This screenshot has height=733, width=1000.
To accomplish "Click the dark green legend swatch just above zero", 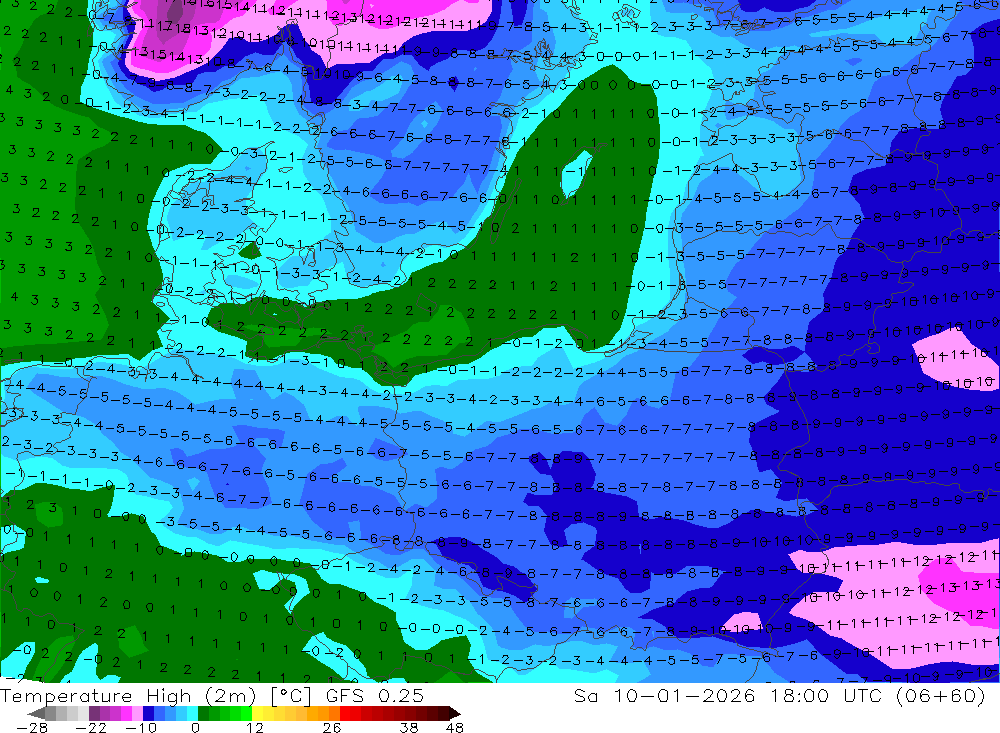I will pos(203,713).
